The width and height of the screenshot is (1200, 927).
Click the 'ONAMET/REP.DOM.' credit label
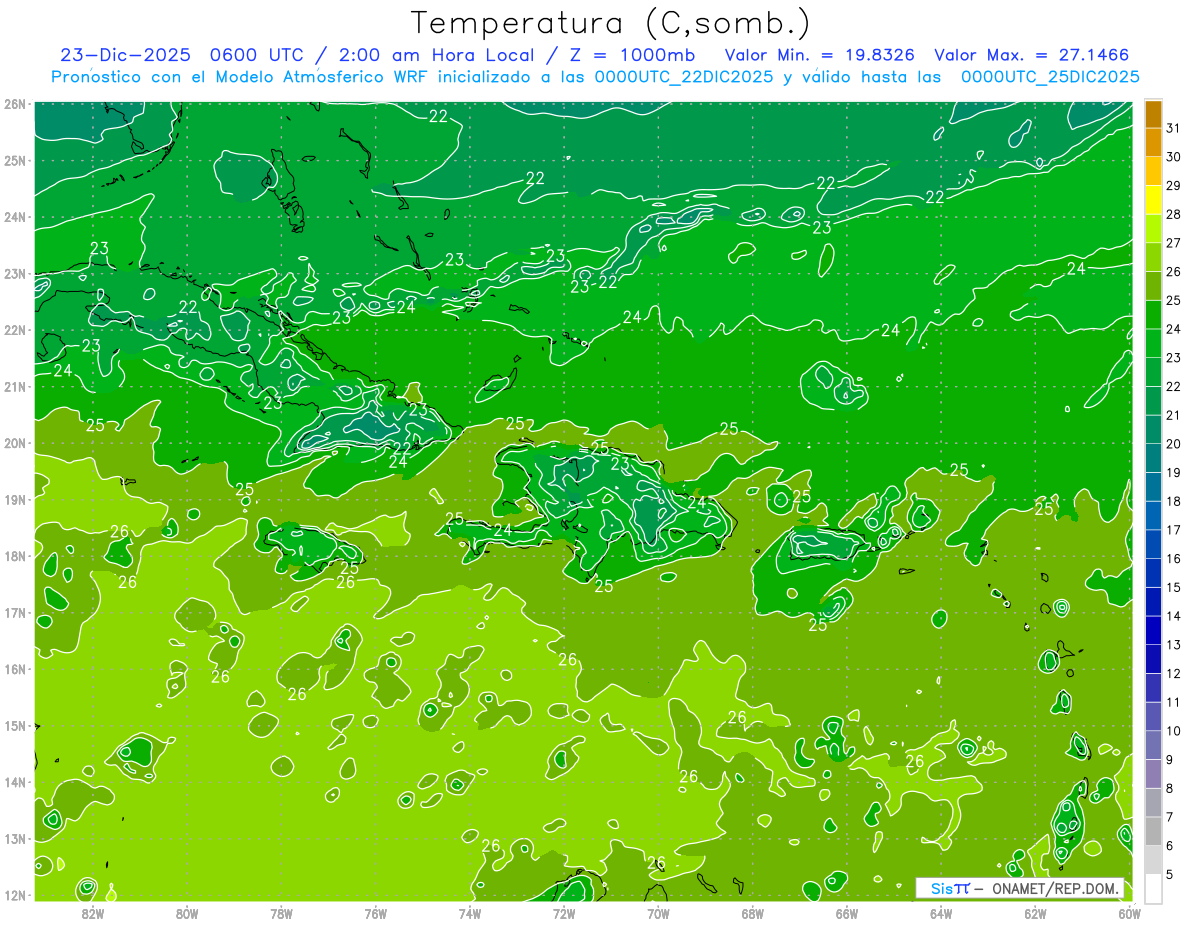click(x=1058, y=888)
